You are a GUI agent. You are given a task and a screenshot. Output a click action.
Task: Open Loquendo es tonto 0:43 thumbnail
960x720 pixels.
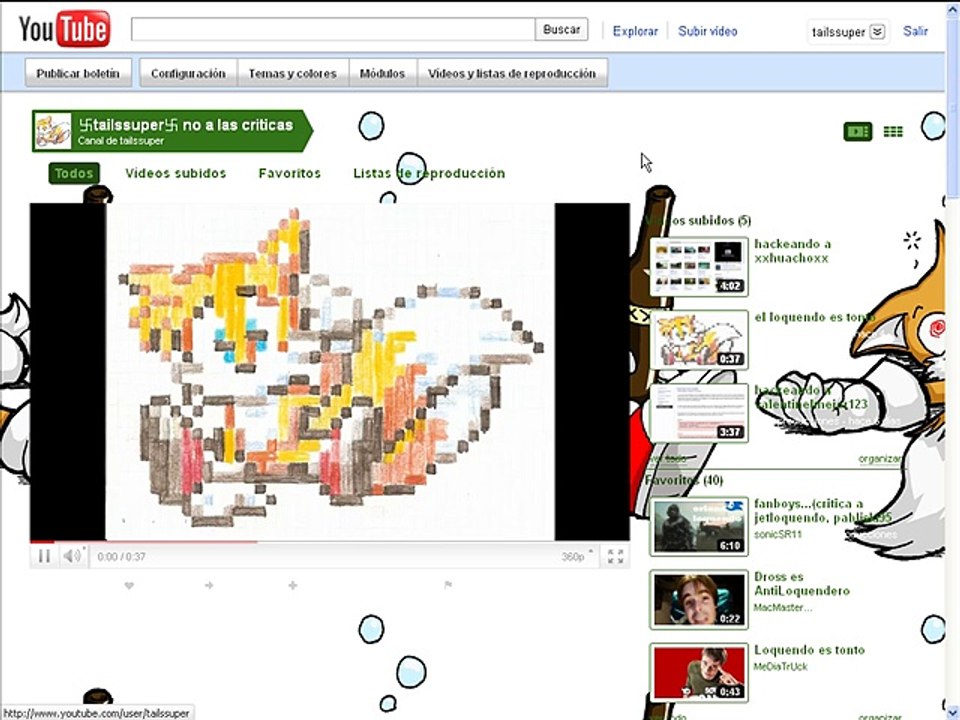699,672
